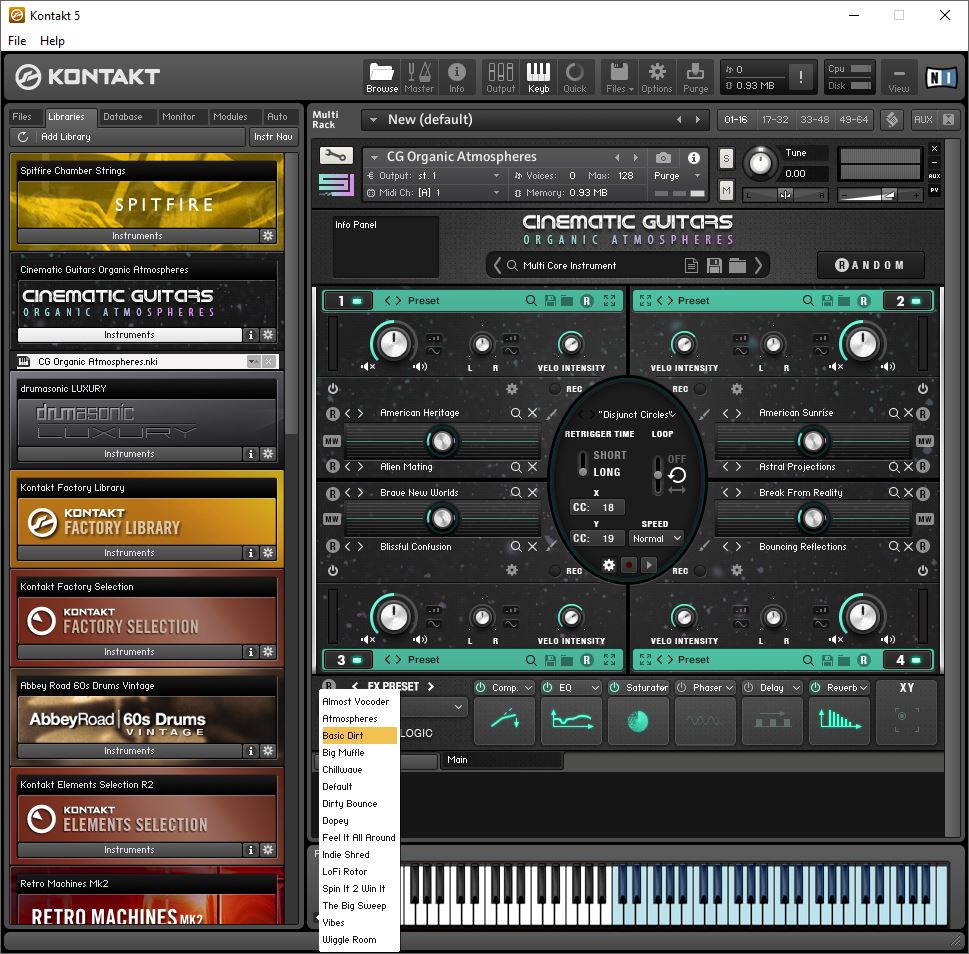This screenshot has height=954, width=969.
Task: Mute the instrument with M button
Action: 726,192
